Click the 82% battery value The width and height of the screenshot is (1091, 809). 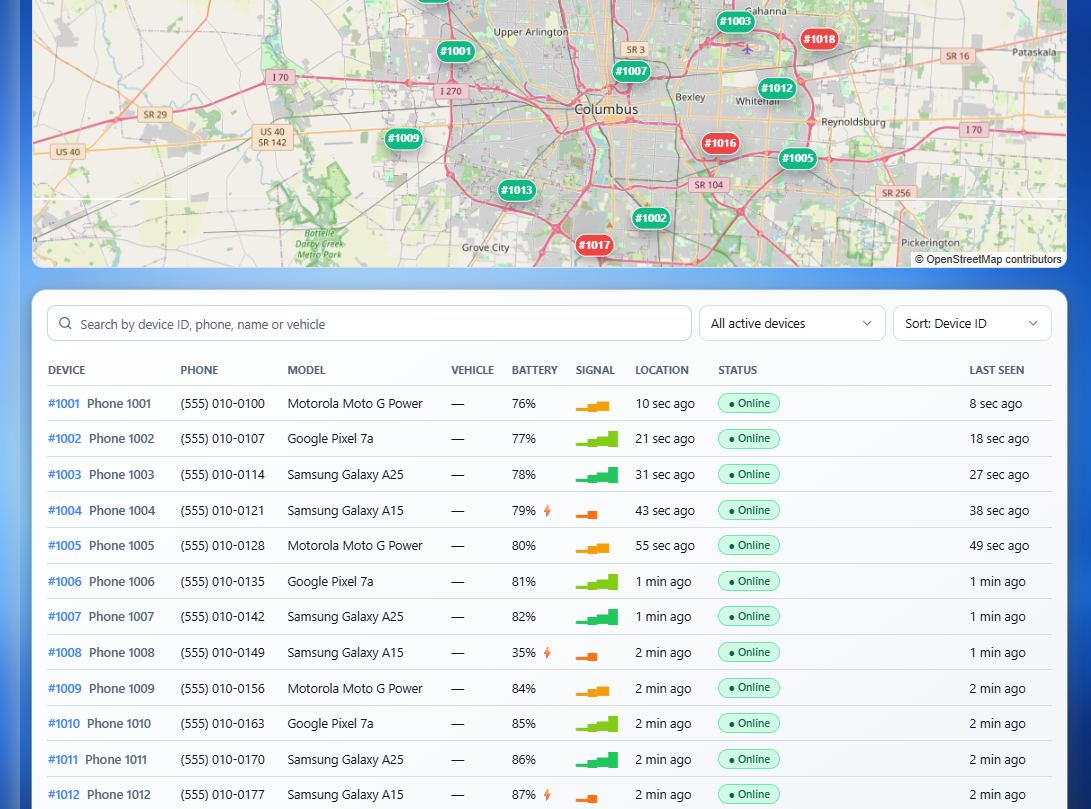[524, 616]
